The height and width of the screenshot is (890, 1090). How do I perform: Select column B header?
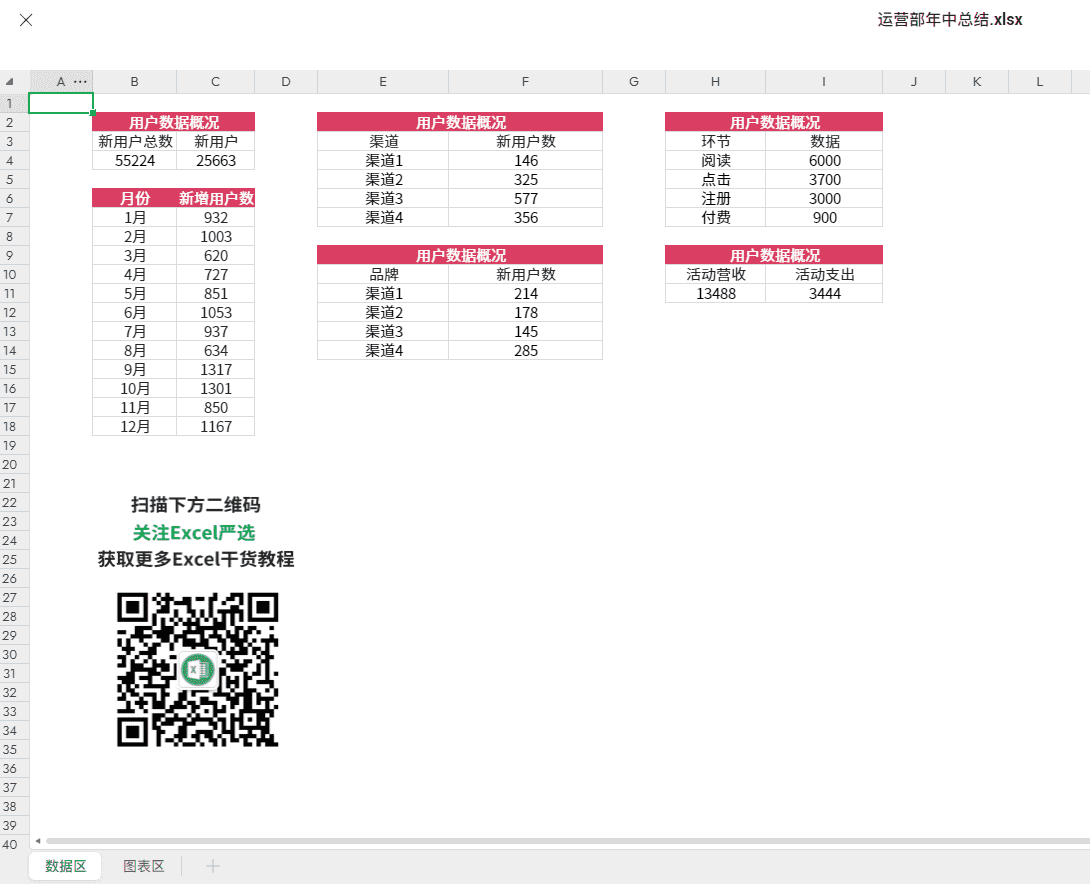(135, 82)
